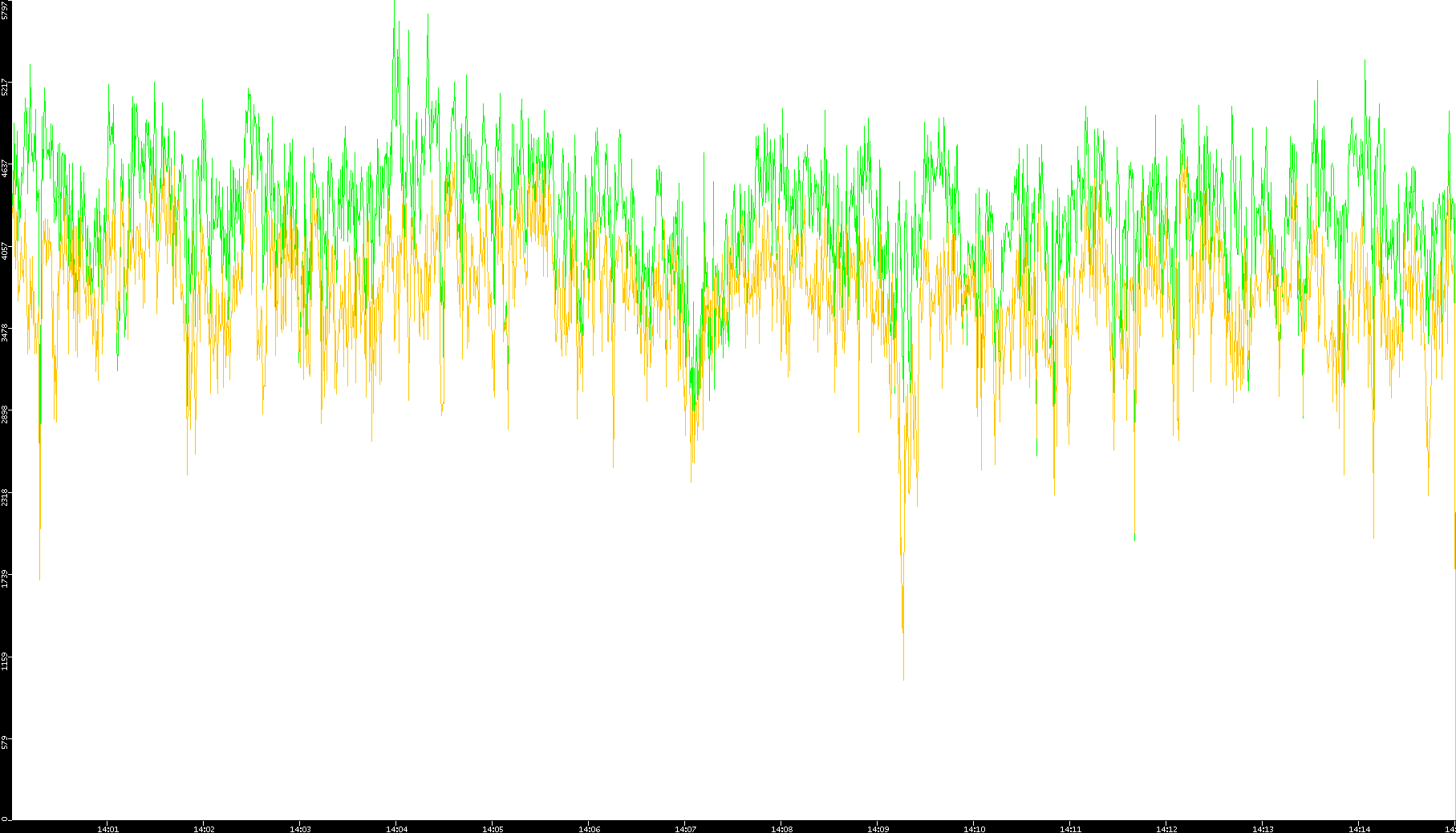
Task: Click the 14:04 time label
Action: pos(396,828)
